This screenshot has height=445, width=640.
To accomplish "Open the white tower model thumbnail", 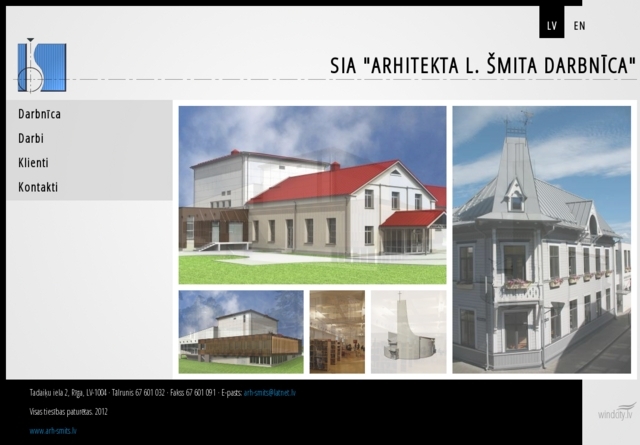I will tap(409, 332).
